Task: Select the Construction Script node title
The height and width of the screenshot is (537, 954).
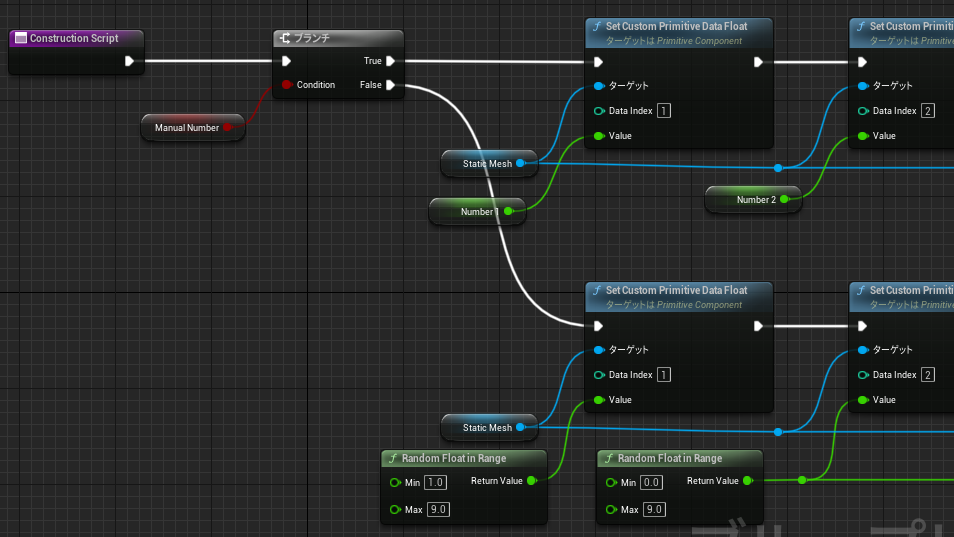Action: pyautogui.click(x=74, y=38)
